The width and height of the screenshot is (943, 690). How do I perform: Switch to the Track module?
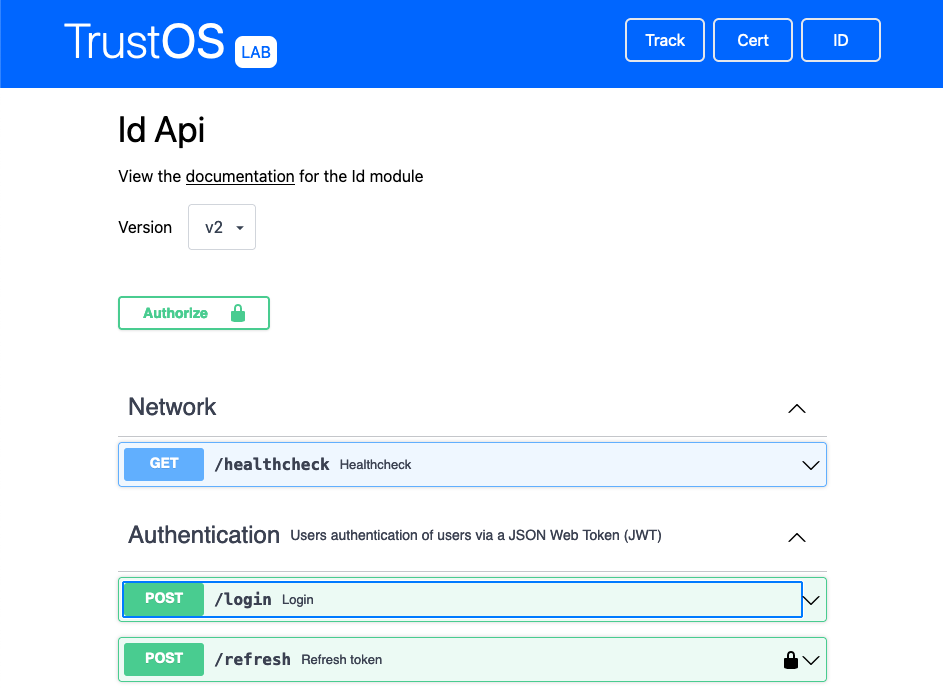(664, 40)
